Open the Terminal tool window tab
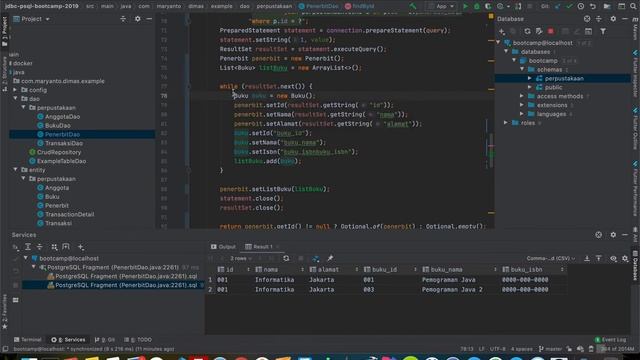Screen dimensions: 640x360 coord(28,340)
